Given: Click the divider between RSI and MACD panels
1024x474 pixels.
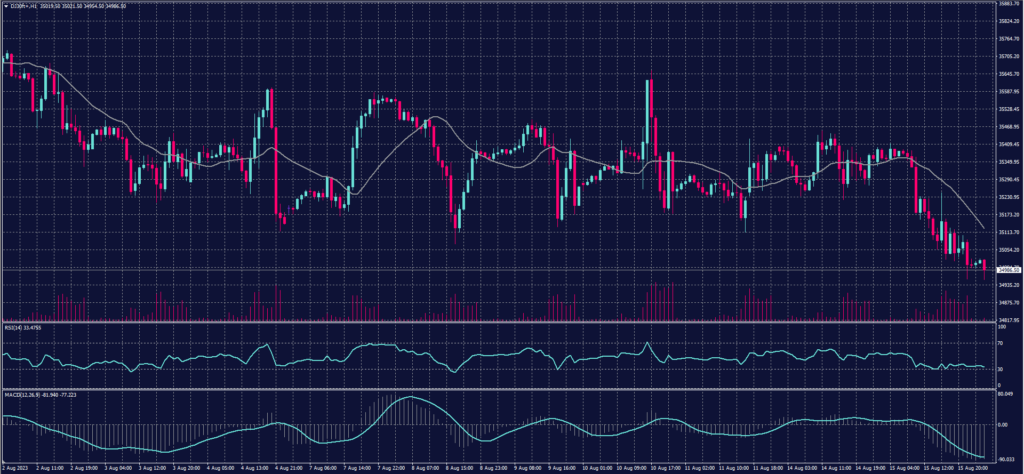Looking at the screenshot, I should 500,390.
